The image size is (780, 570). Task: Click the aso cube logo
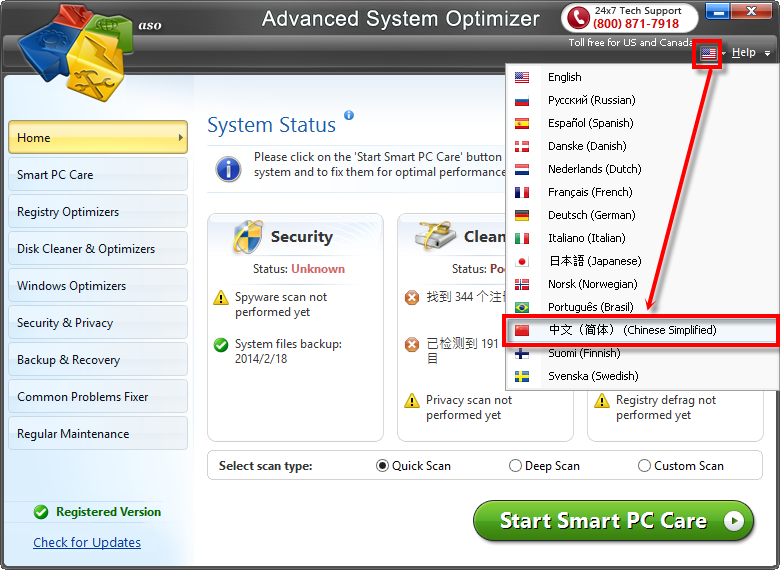76,52
